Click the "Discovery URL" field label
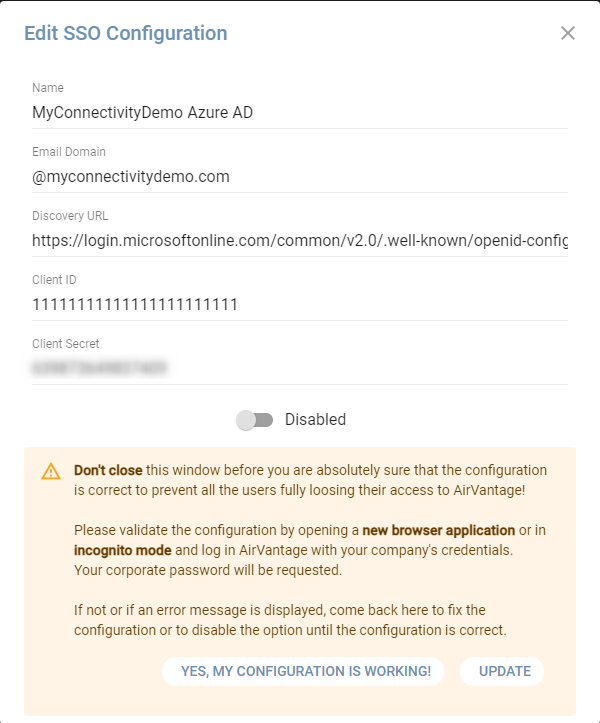 (70, 216)
